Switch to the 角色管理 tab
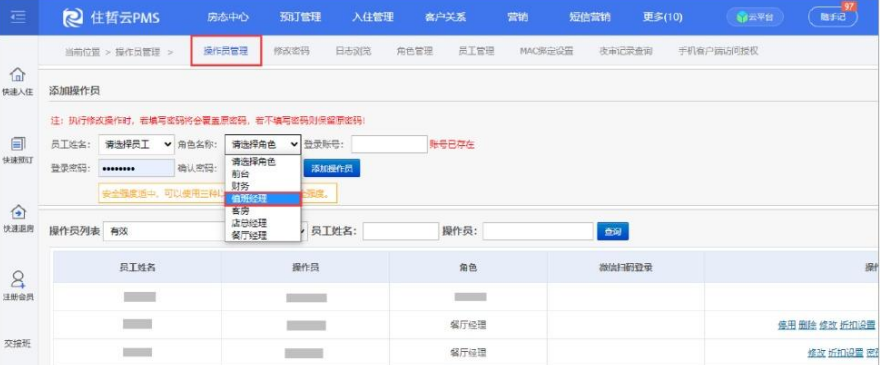Screen dimensions: 880x365 click(415, 51)
